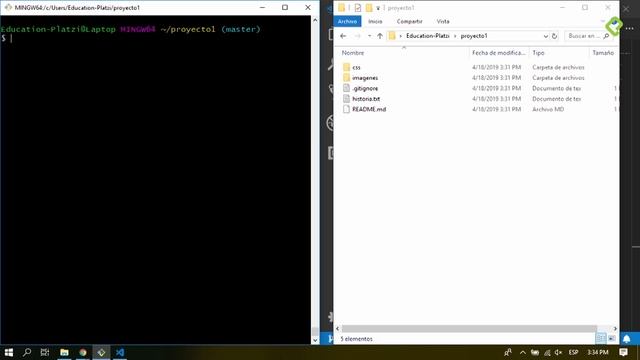Click scroll left arrow in Explorer

(x=337, y=329)
